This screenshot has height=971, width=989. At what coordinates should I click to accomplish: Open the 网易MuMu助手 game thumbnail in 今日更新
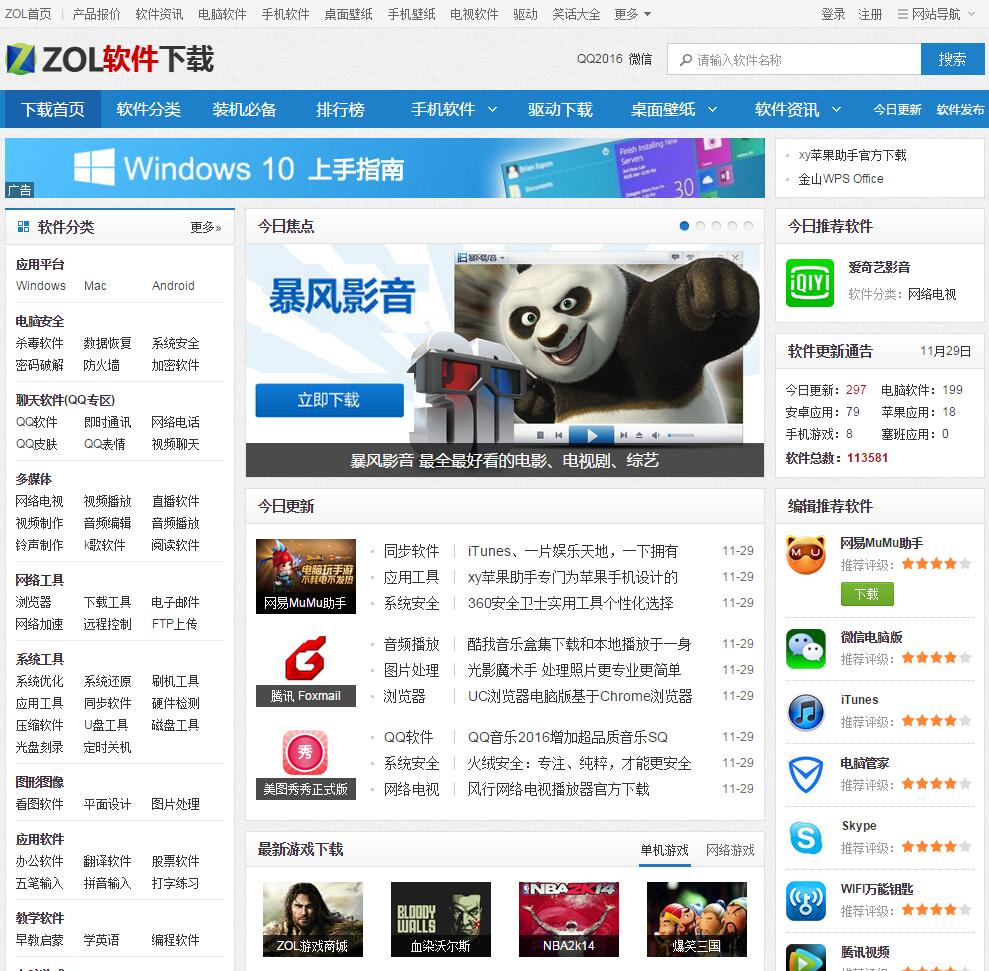tap(305, 576)
